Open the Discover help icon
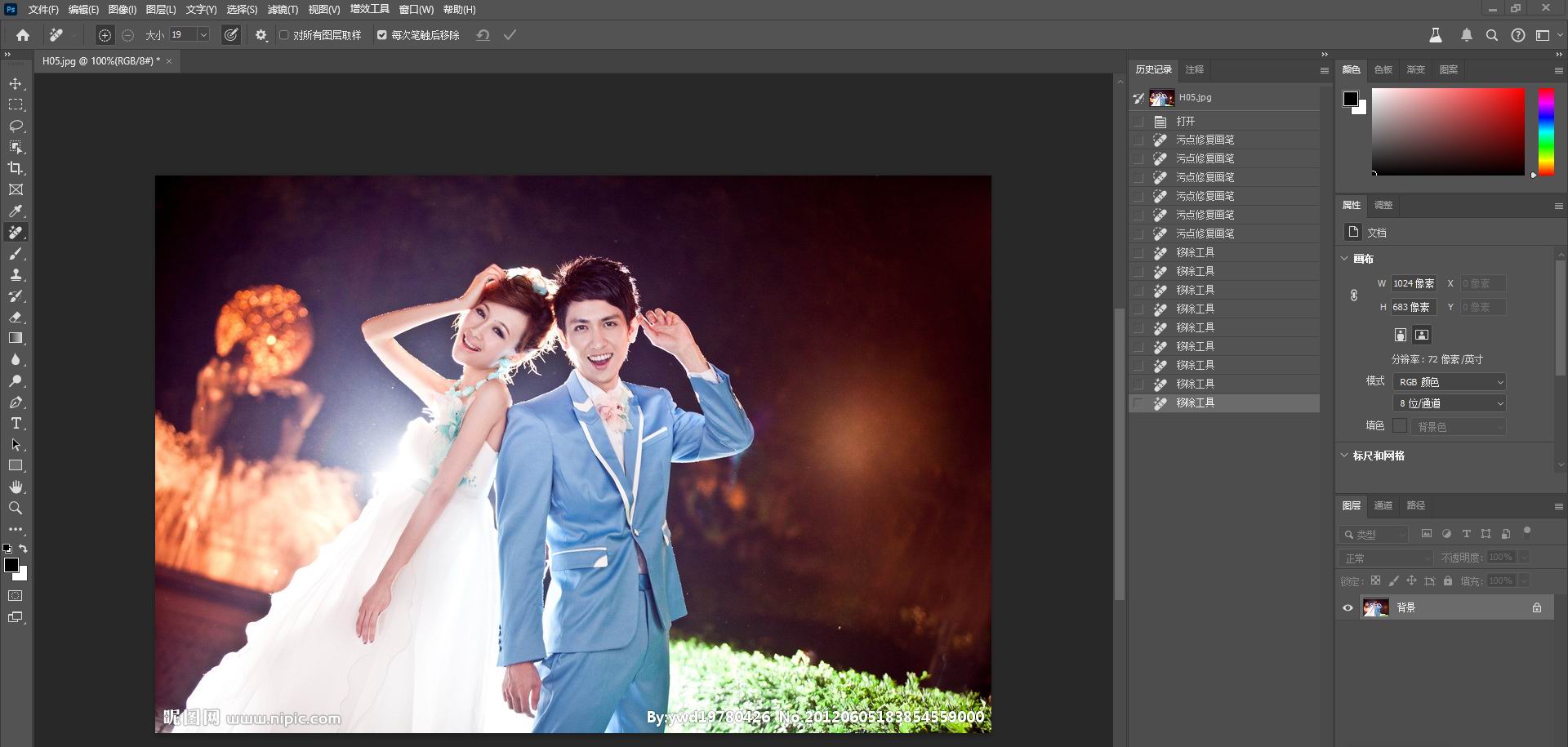 (1518, 35)
